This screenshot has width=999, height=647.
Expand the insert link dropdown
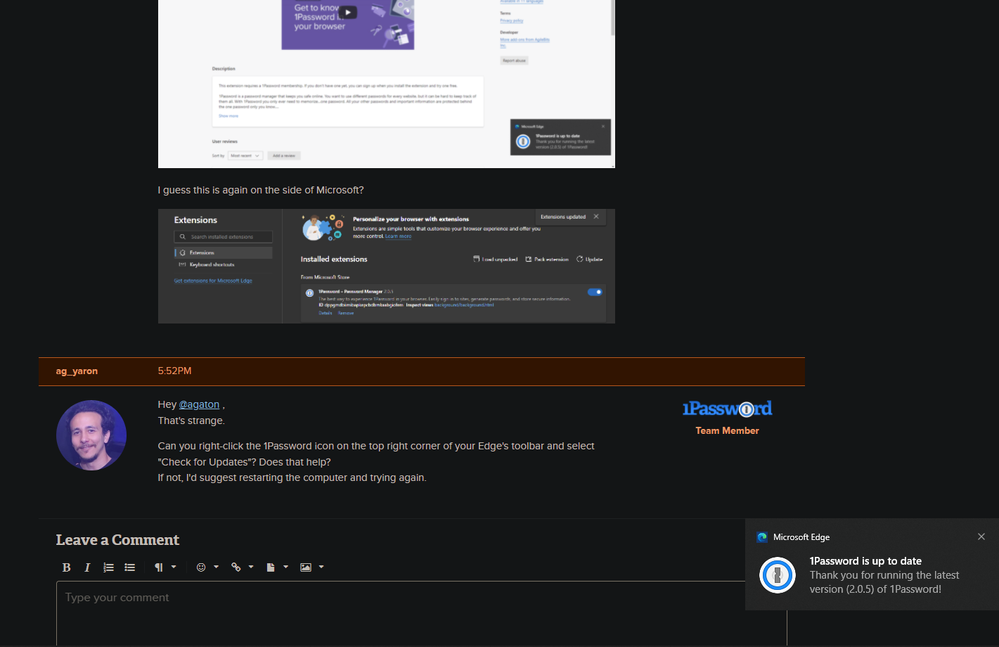(x=242, y=567)
